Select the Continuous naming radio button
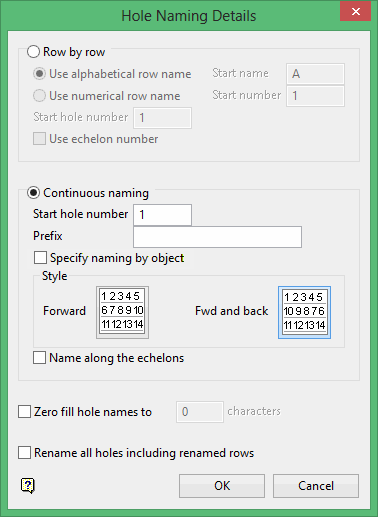Image resolution: width=378 pixels, height=517 pixels. pyautogui.click(x=34, y=193)
